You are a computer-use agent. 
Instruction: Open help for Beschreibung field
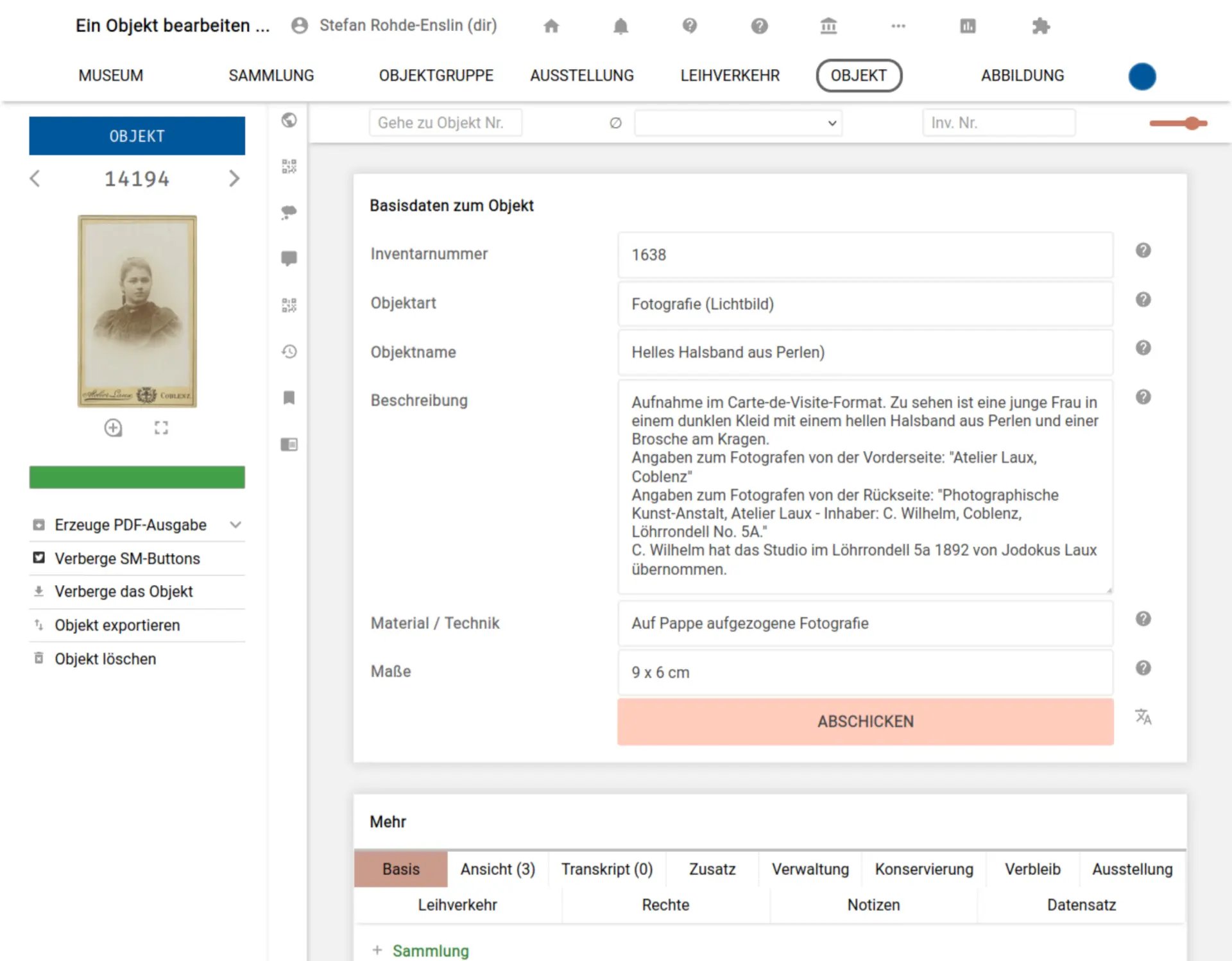[x=1143, y=396]
